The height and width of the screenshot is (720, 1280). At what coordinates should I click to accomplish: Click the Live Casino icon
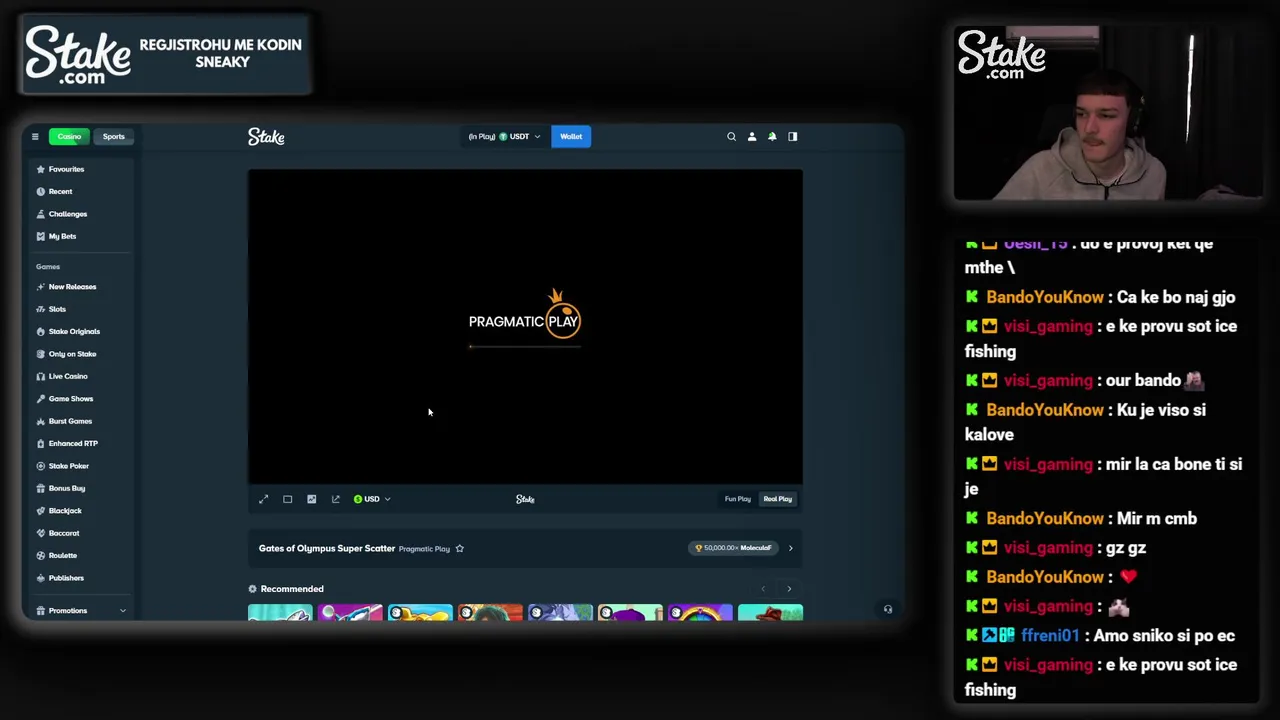40,376
